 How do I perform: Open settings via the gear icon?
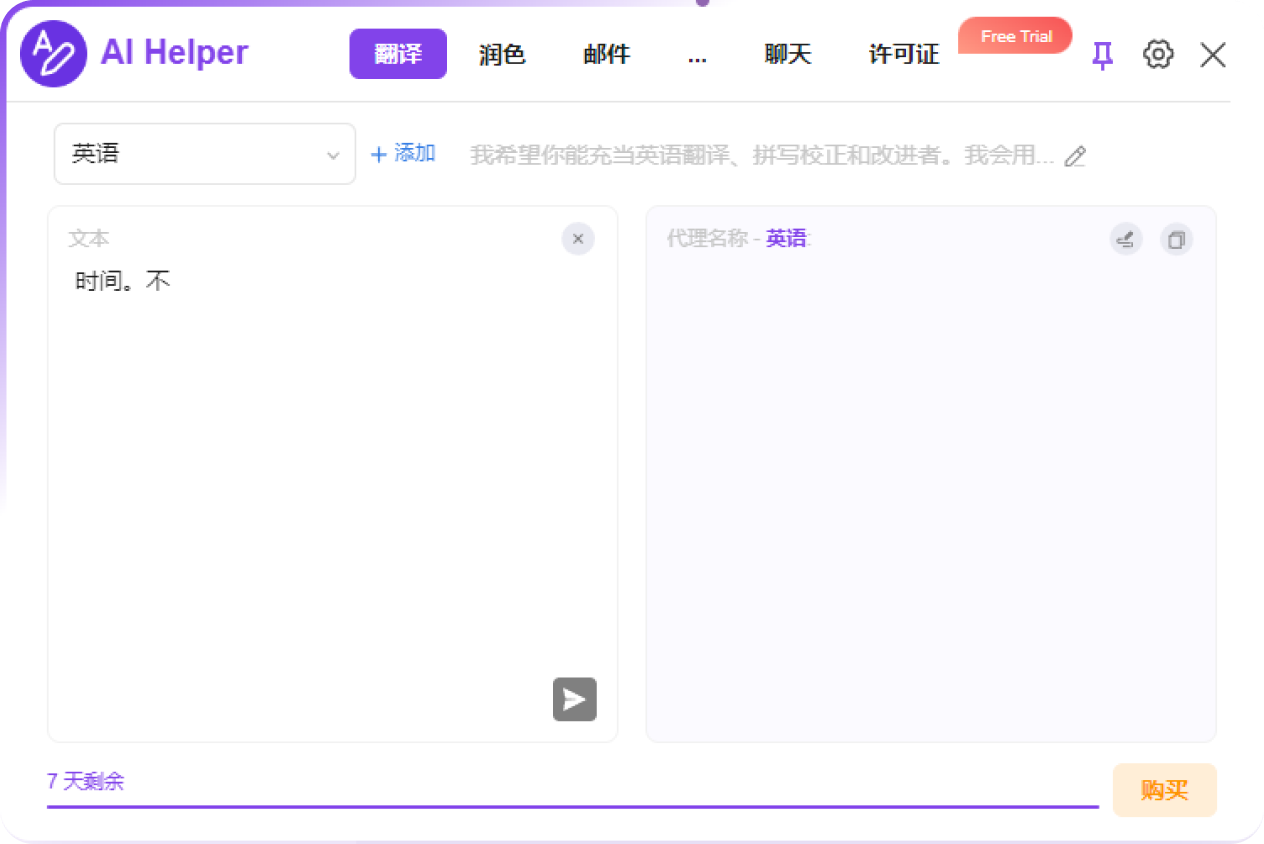pyautogui.click(x=1157, y=54)
